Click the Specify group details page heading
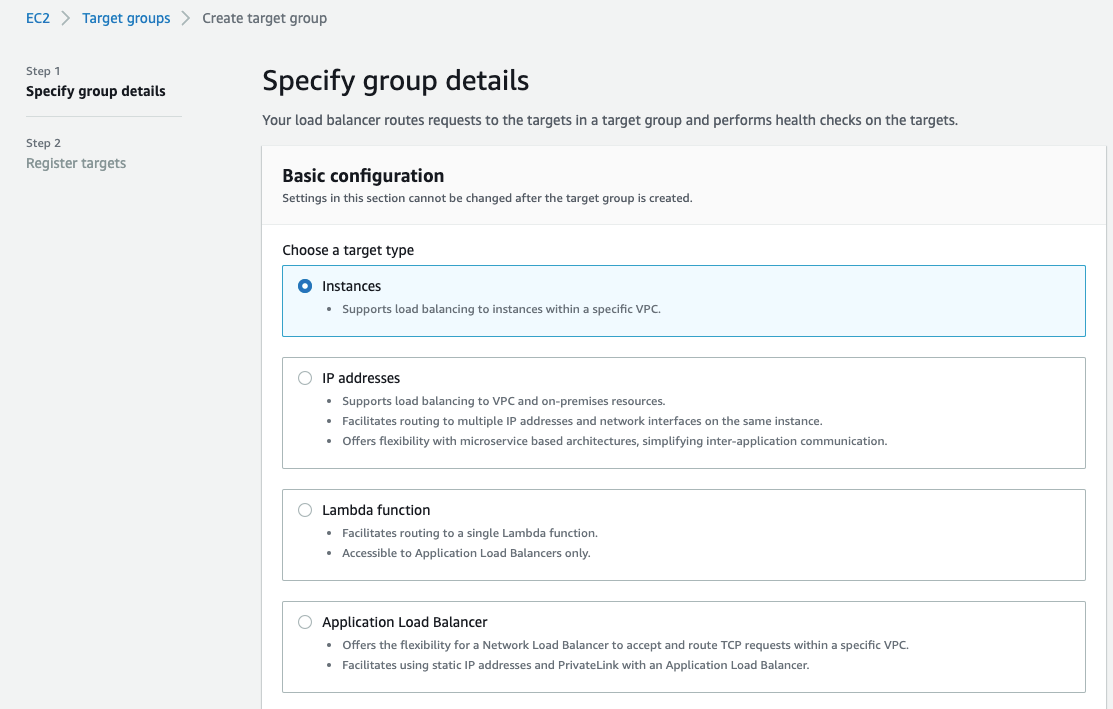 tap(395, 80)
